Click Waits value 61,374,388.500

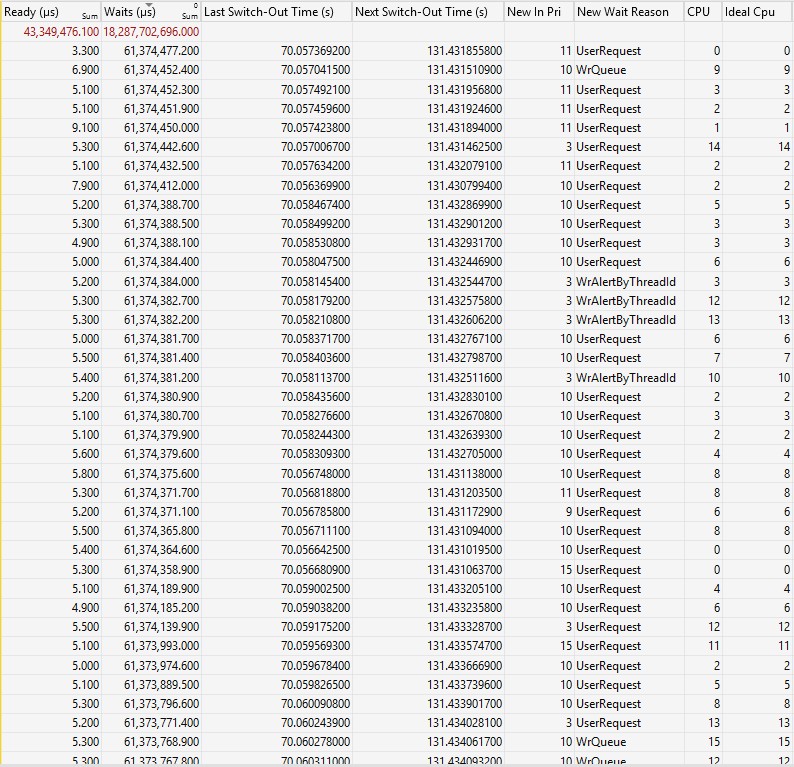(x=162, y=224)
